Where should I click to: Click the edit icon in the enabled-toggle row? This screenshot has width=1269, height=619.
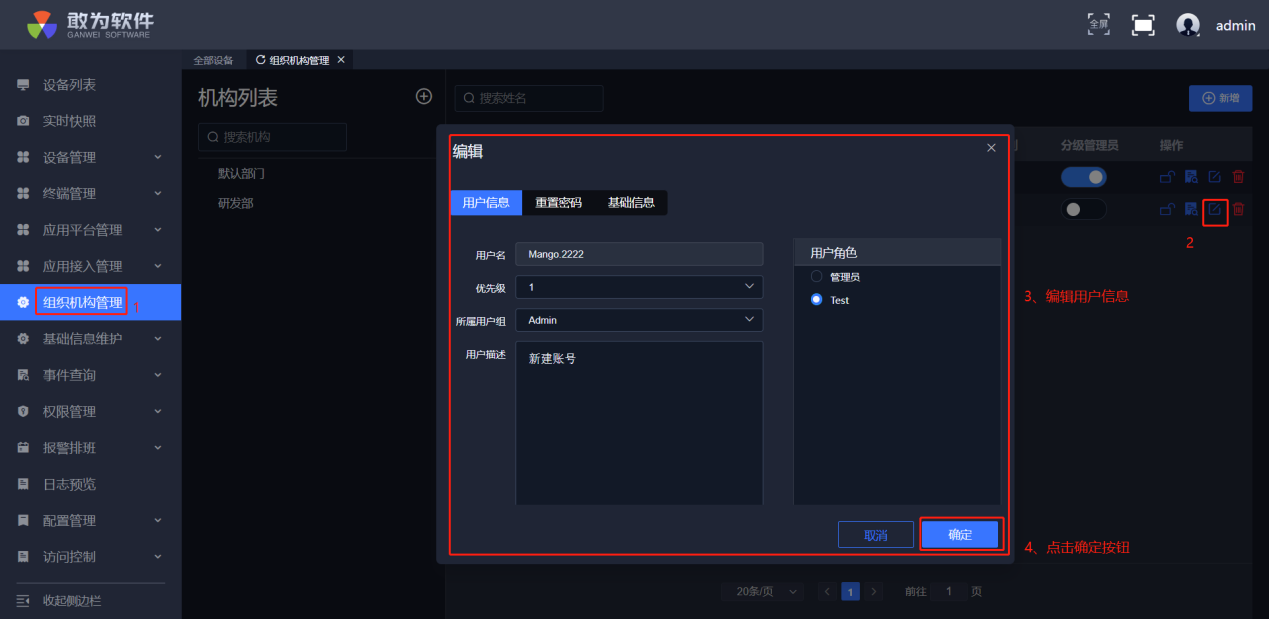1215,177
